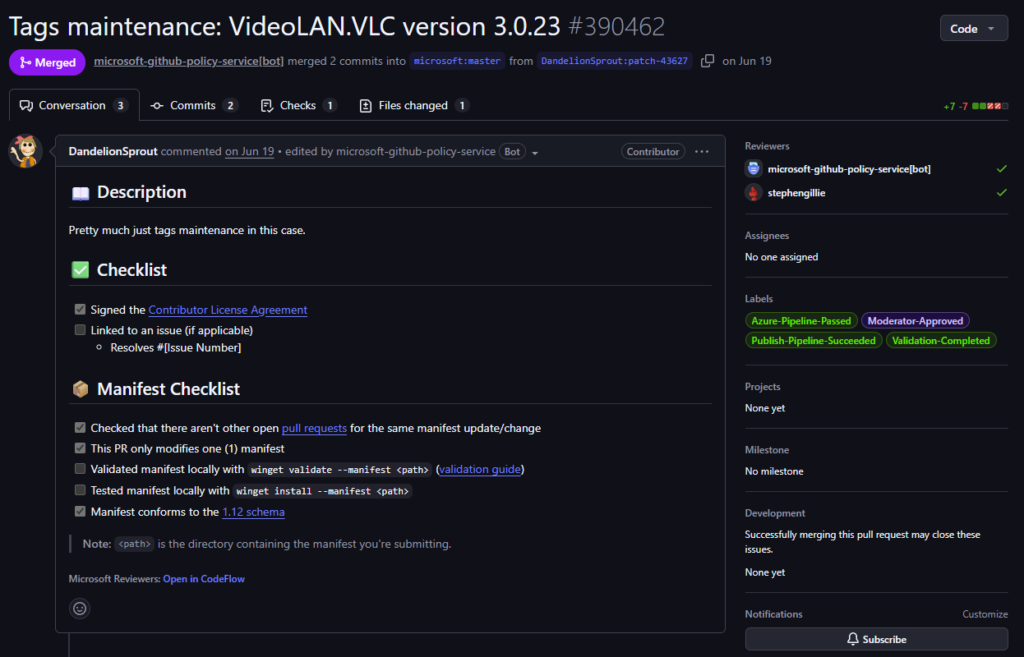This screenshot has height=657, width=1024.
Task: Click the Assignees sidebar heading
Action: coord(767,235)
